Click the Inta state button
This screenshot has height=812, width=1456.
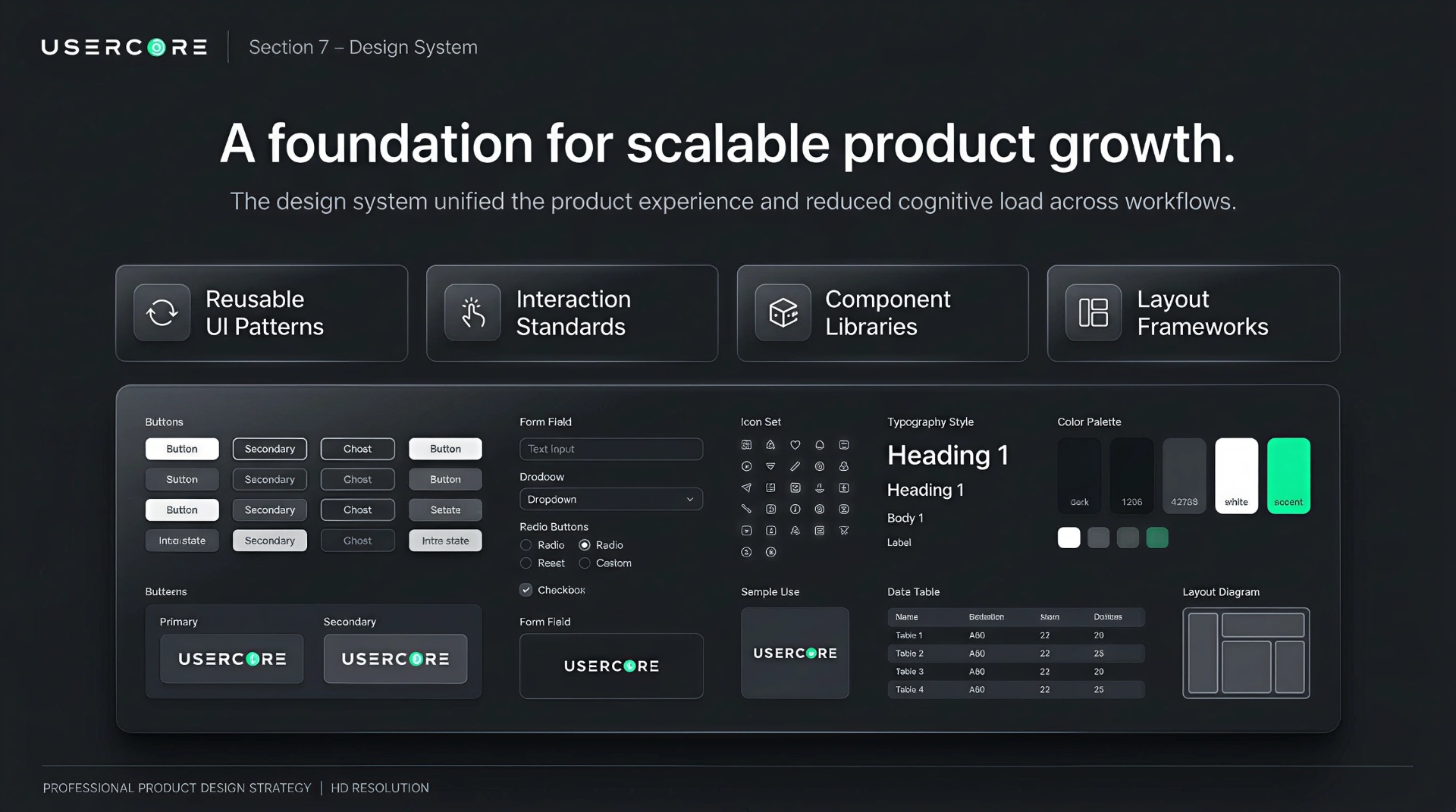[x=182, y=541]
